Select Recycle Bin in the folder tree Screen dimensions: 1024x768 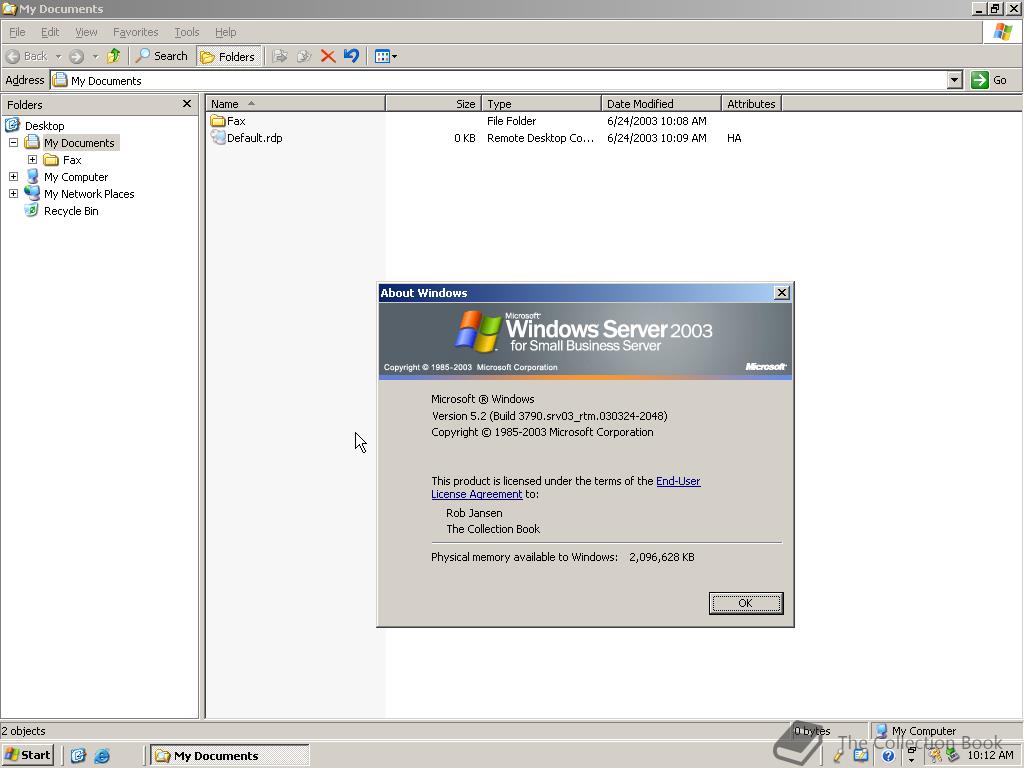click(x=71, y=211)
